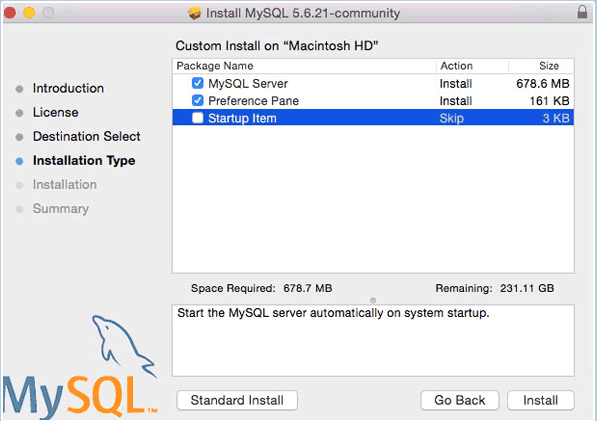Click the Action column header

(457, 66)
